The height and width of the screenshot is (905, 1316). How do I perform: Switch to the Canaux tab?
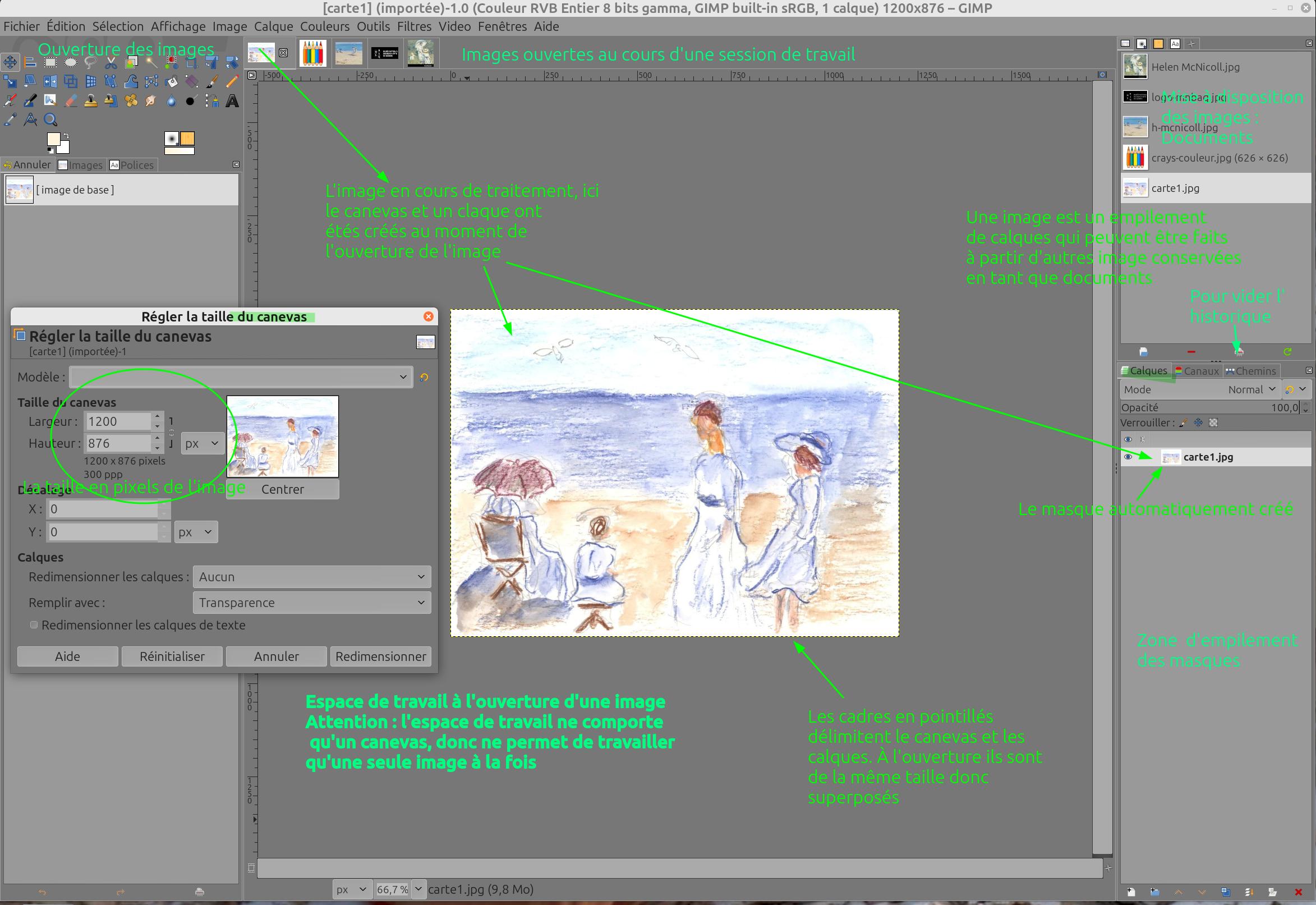pyautogui.click(x=1197, y=371)
